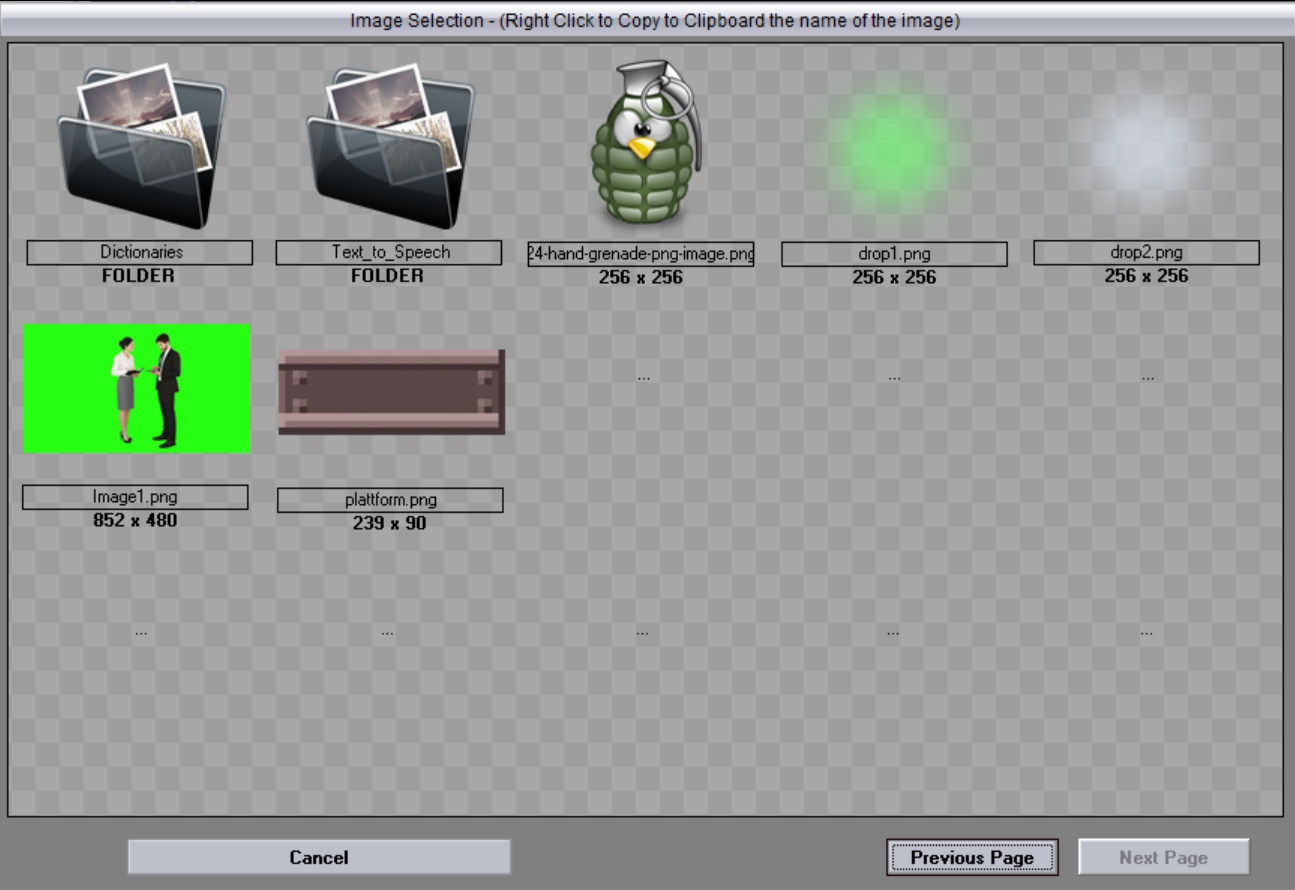Click the drop2.png name field
Screen dimensions: 1295x890
1146,252
